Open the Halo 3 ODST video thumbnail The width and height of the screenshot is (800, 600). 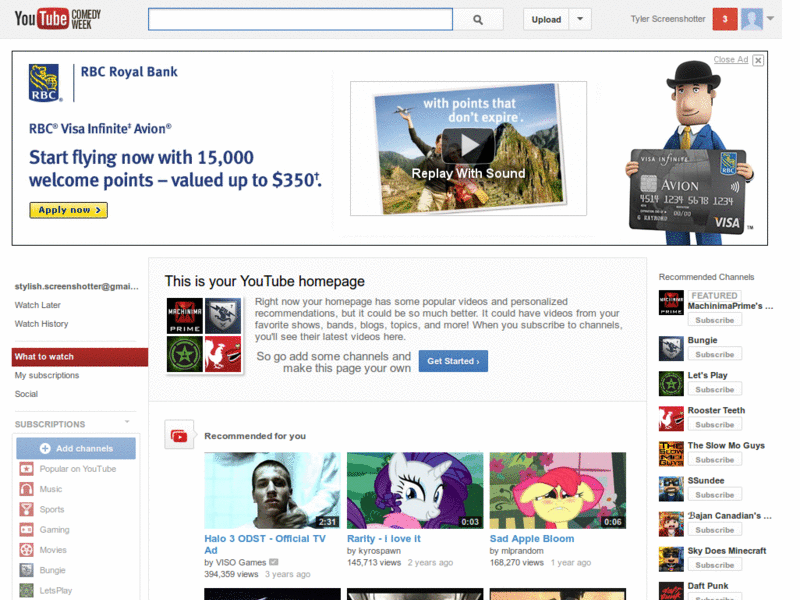pos(272,490)
